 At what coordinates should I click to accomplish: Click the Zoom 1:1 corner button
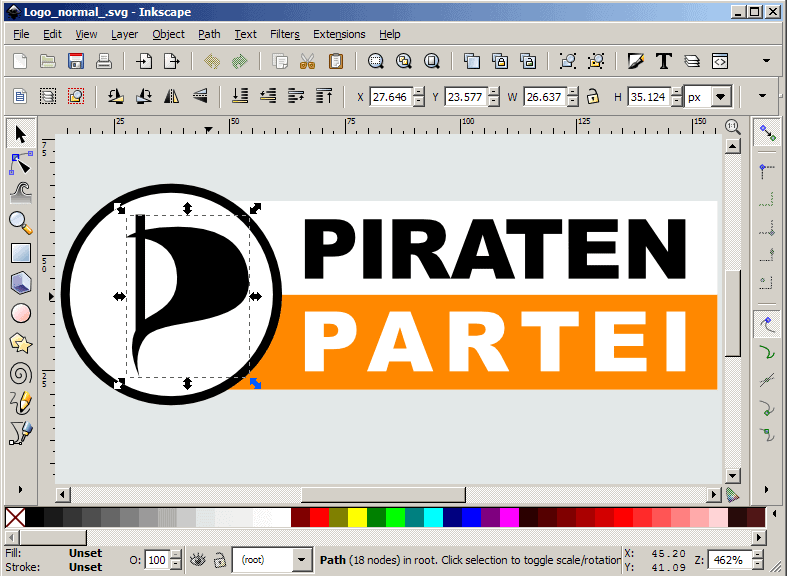point(733,126)
